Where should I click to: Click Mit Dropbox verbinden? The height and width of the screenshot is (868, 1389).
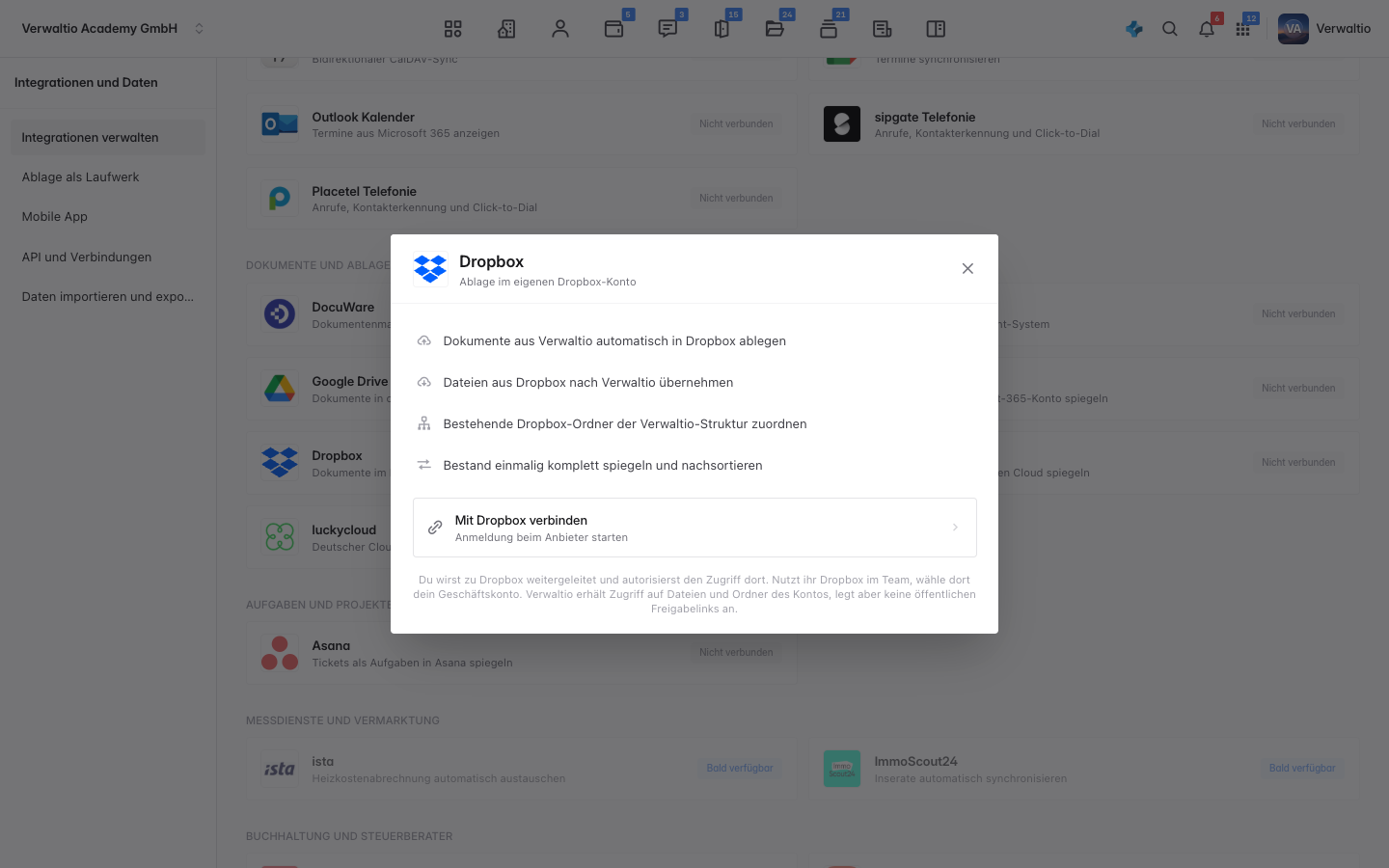694,528
